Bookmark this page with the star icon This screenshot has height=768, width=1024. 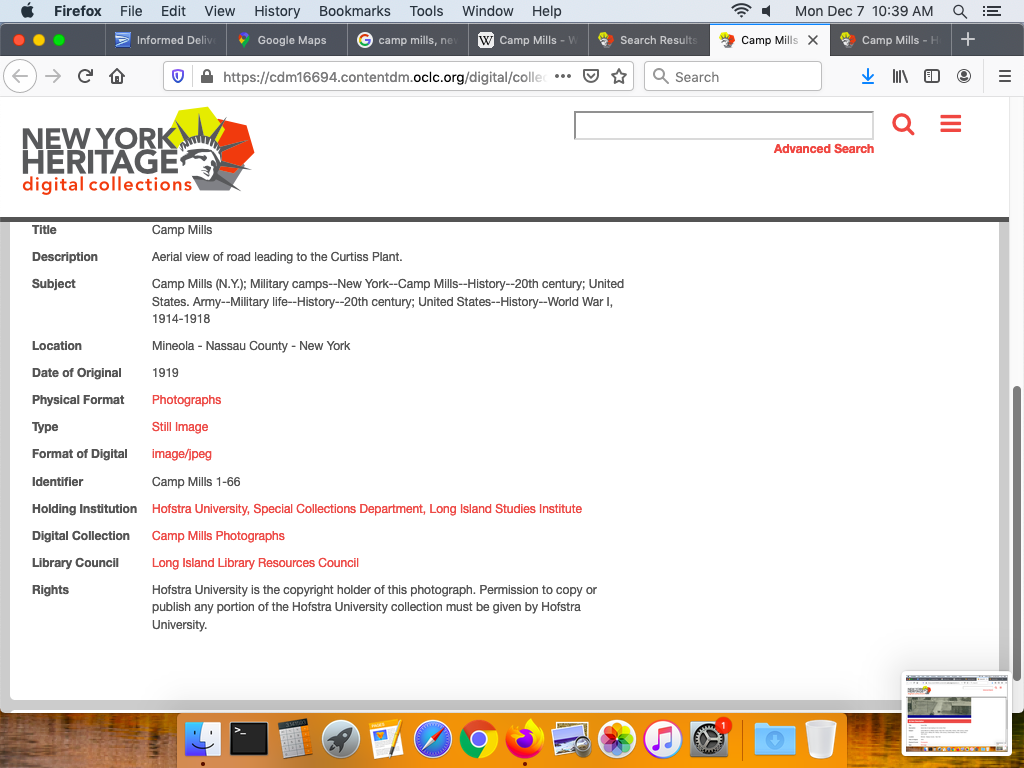pyautogui.click(x=619, y=77)
